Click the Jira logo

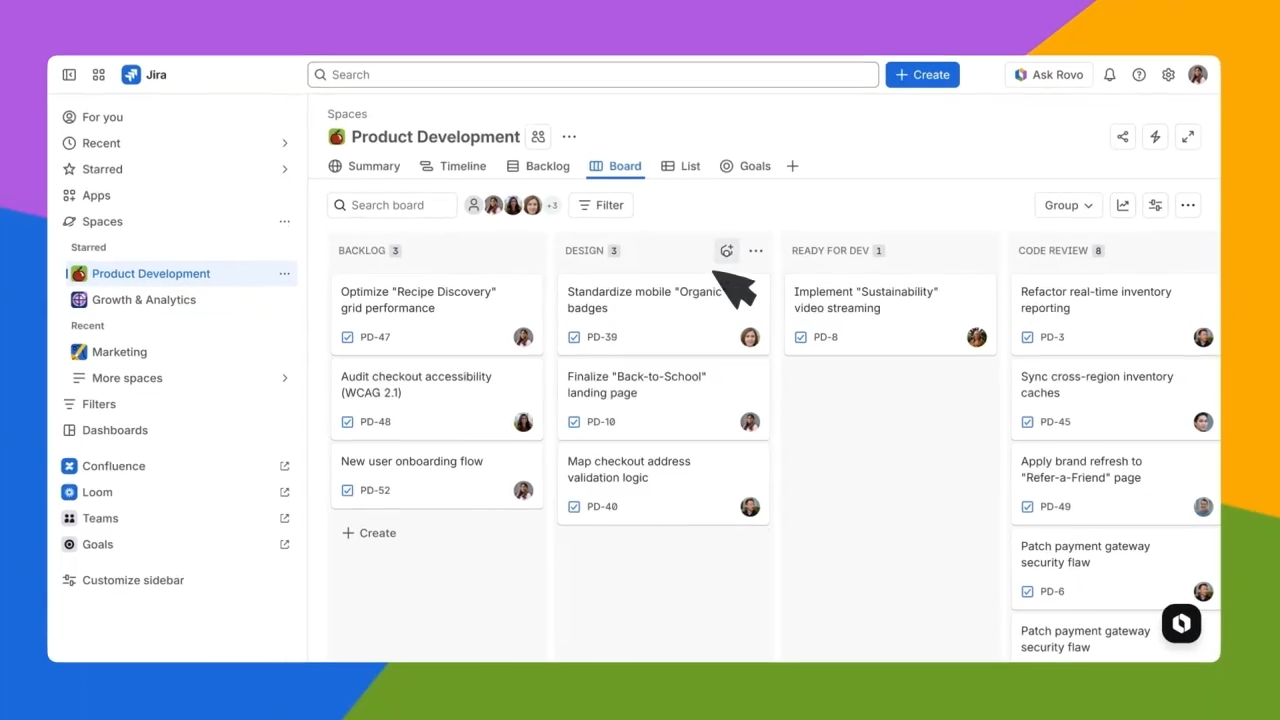tap(144, 75)
